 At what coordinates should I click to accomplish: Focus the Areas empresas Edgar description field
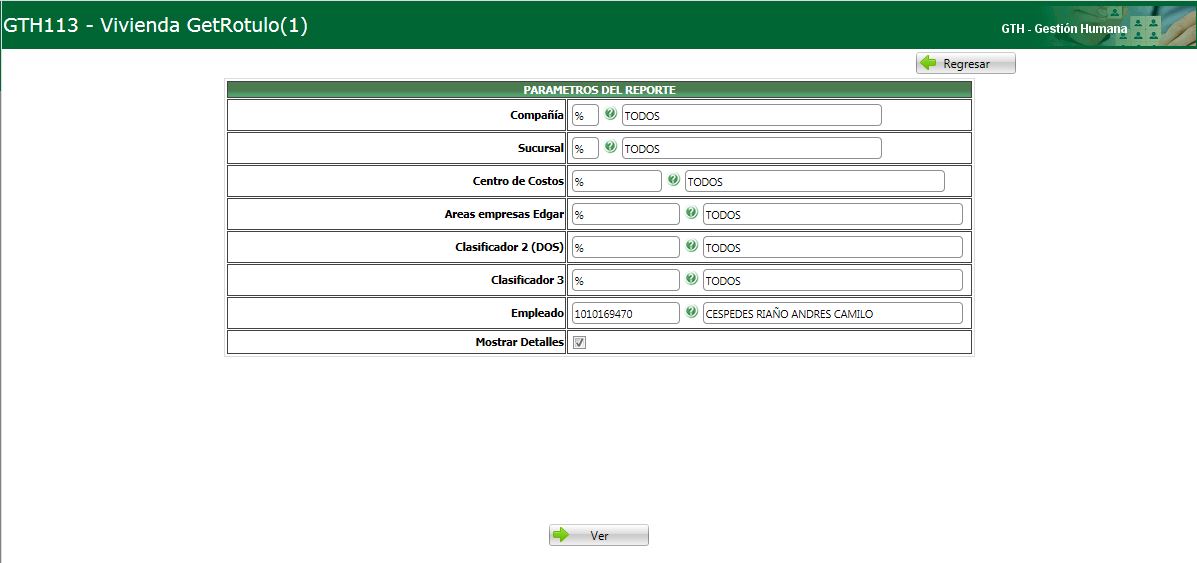click(x=833, y=214)
